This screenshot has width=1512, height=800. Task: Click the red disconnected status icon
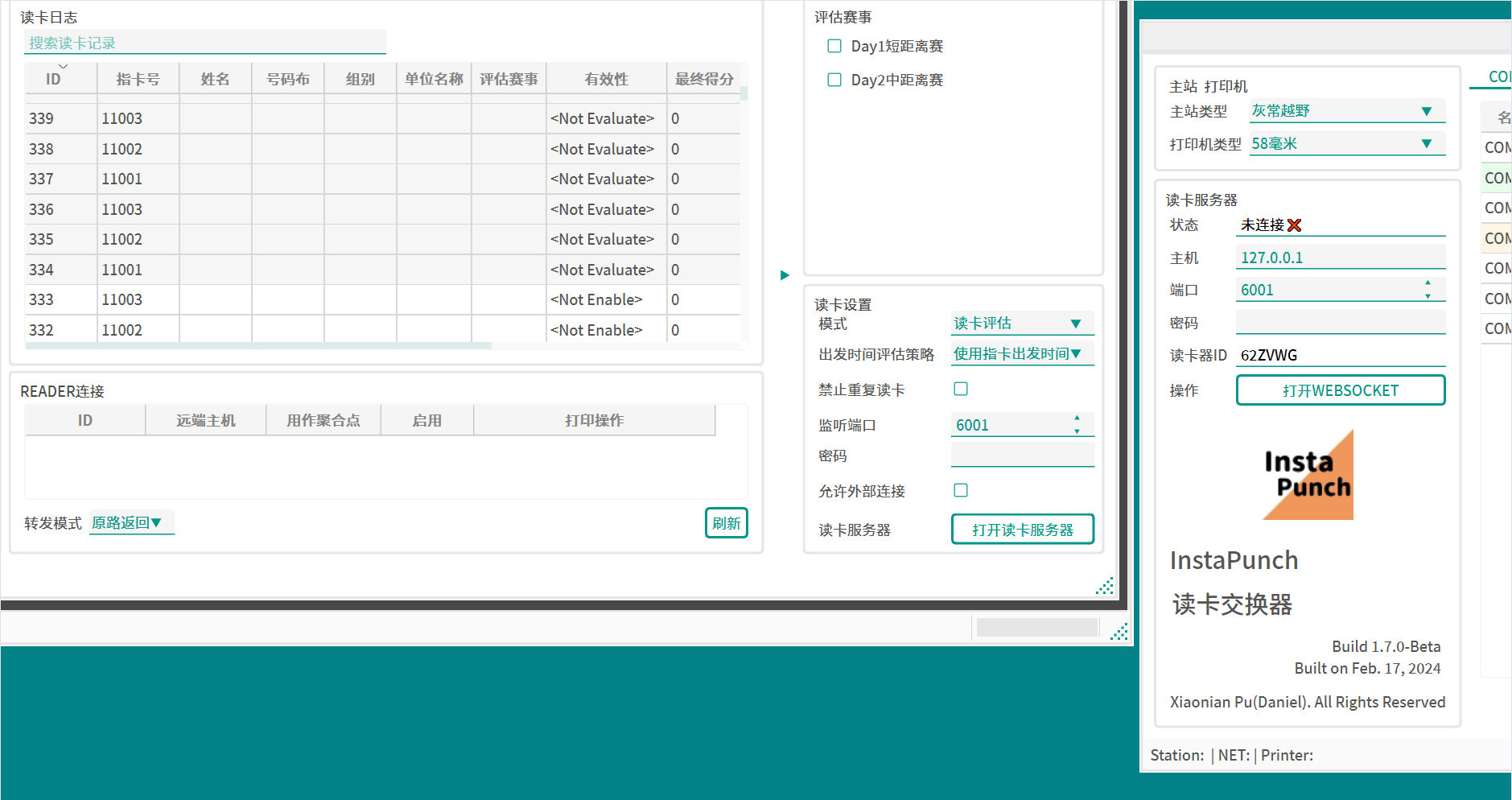click(1294, 225)
